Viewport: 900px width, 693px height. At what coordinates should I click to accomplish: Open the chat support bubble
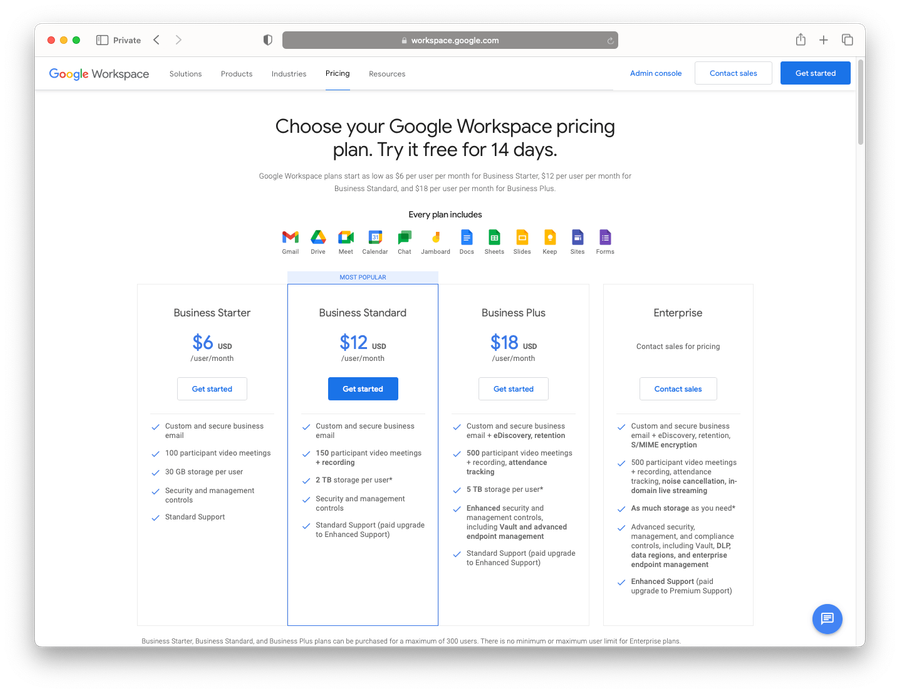(x=827, y=619)
